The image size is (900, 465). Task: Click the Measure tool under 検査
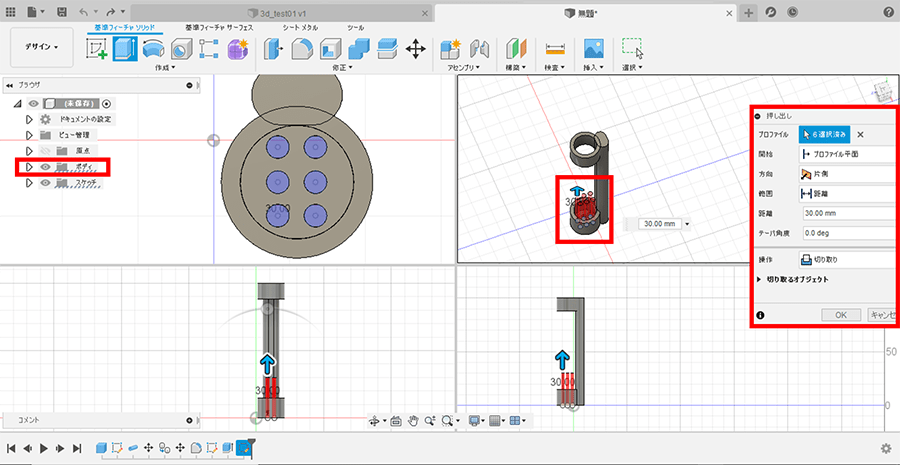pyautogui.click(x=555, y=49)
